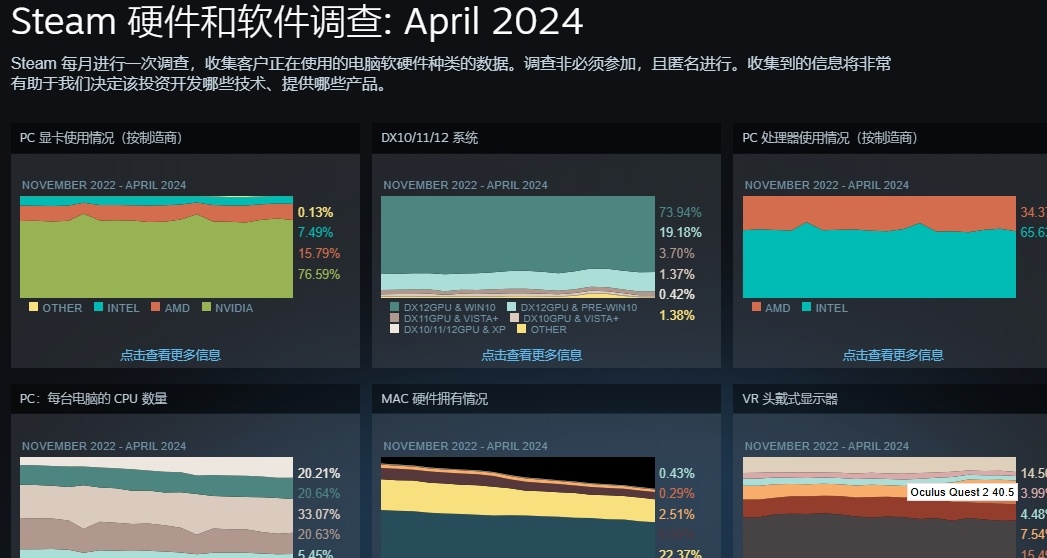Viewport: 1047px width, 558px height.
Task: Click the 73.94% value in DX chart
Action: point(680,212)
